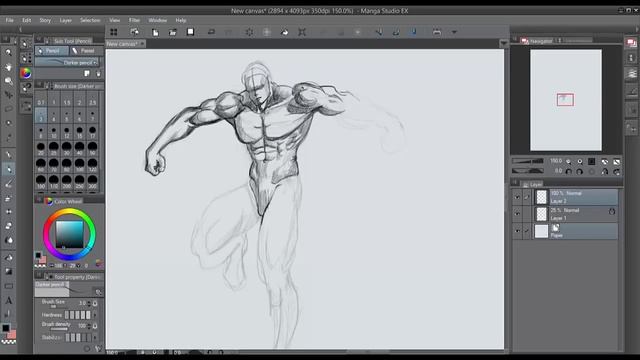Expand the command bar overflow arrow
Image resolution: width=640 pixels, height=360 pixels.
coord(454,32)
